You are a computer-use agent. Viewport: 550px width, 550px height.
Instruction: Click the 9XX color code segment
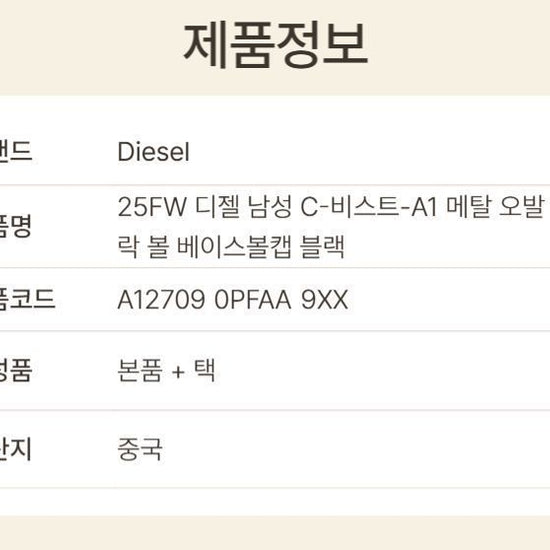324,300
